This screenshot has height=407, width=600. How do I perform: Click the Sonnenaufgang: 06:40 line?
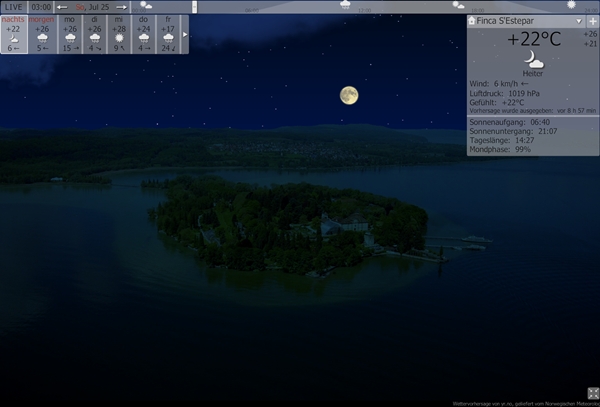(509, 122)
